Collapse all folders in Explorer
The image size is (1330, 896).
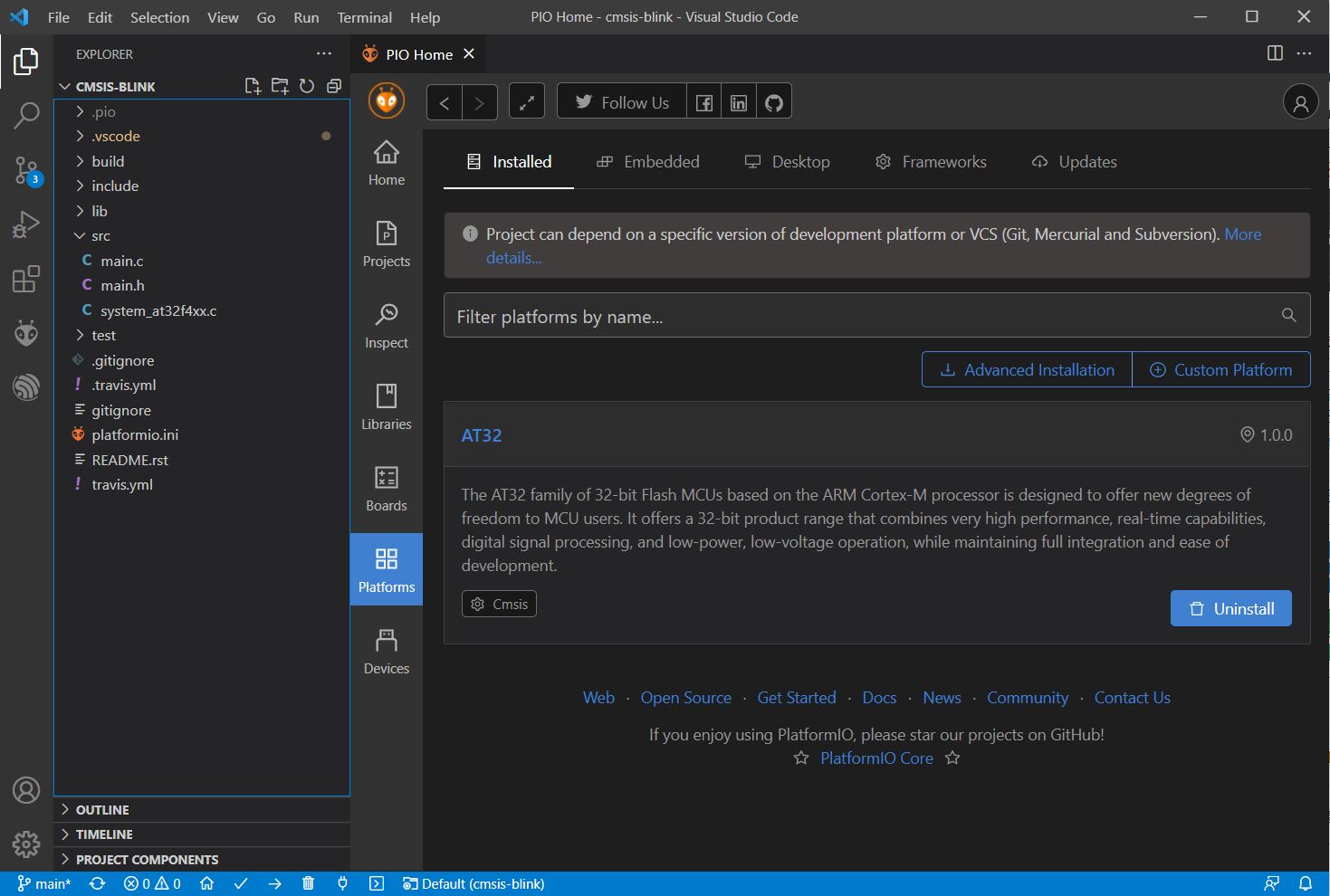334,86
